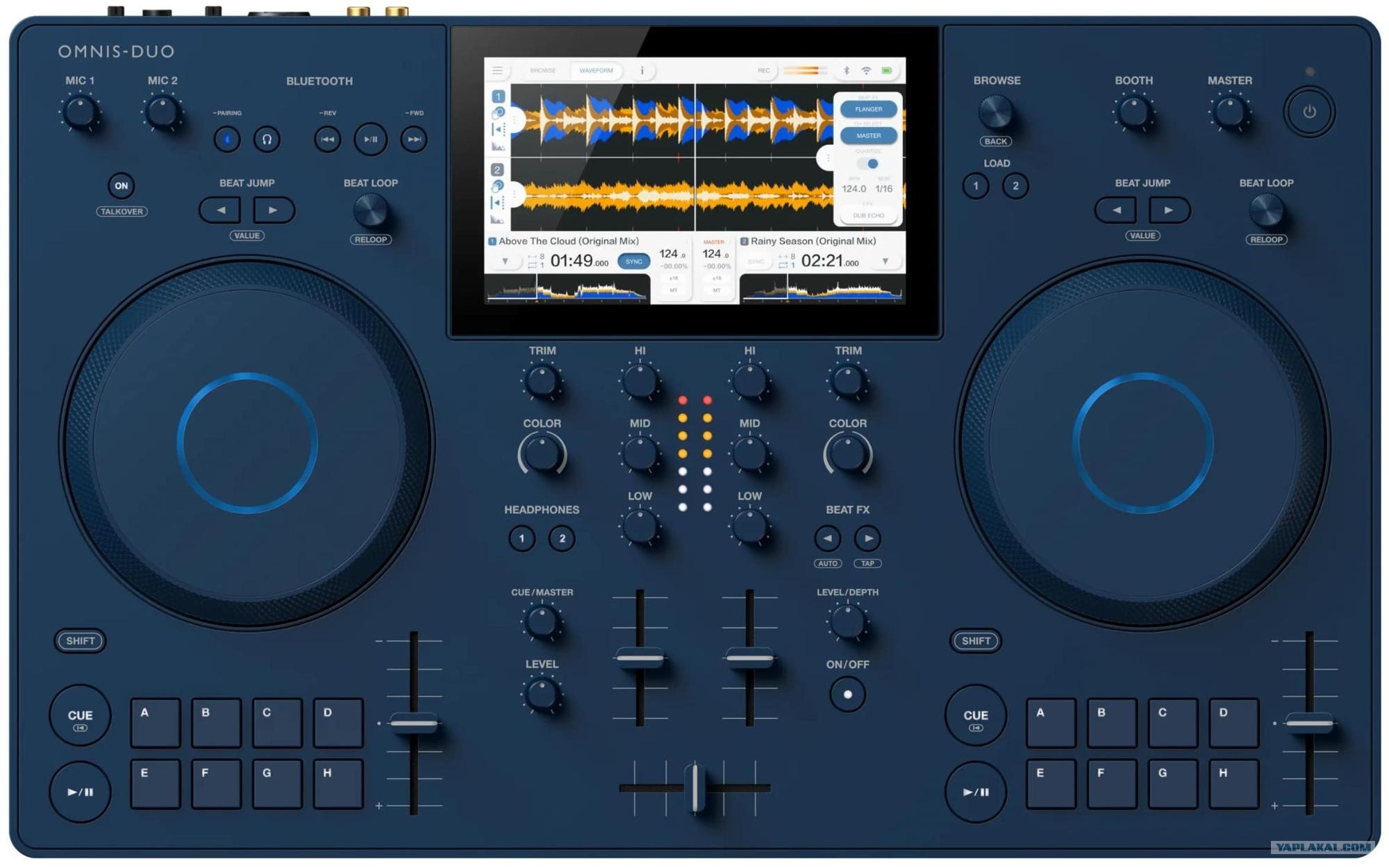Push the left deck CUE button
This screenshot has width=1389, height=868.
point(80,716)
